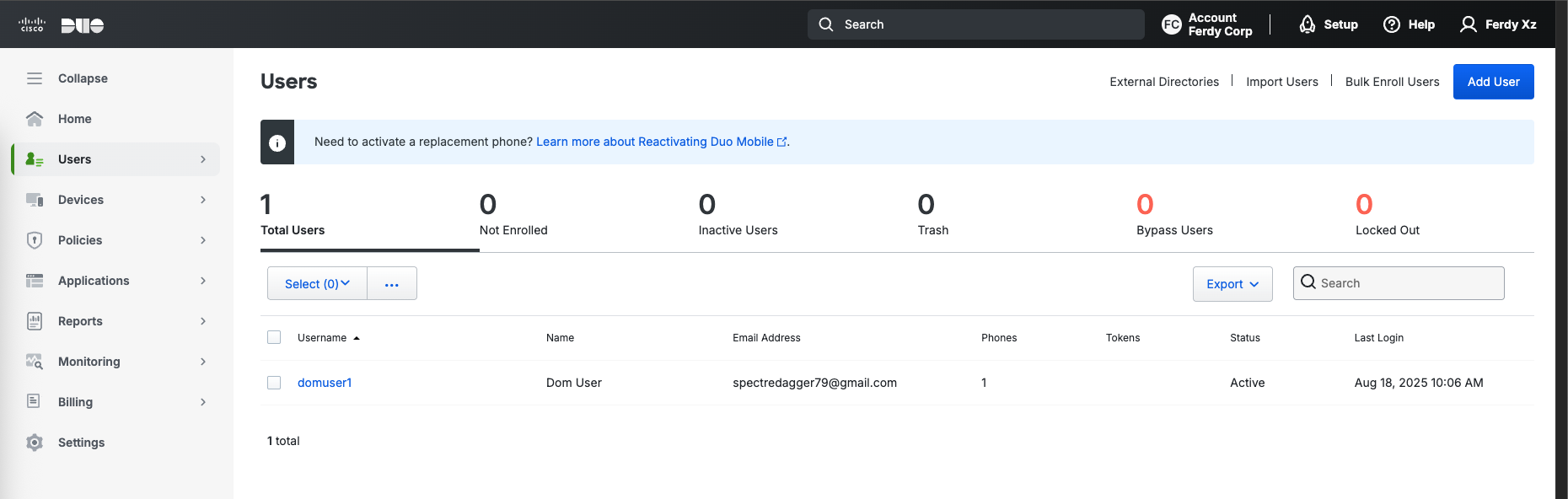Screen dimensions: 1568x499
Task: Open Settings via the gear icon
Action: click(x=35, y=443)
